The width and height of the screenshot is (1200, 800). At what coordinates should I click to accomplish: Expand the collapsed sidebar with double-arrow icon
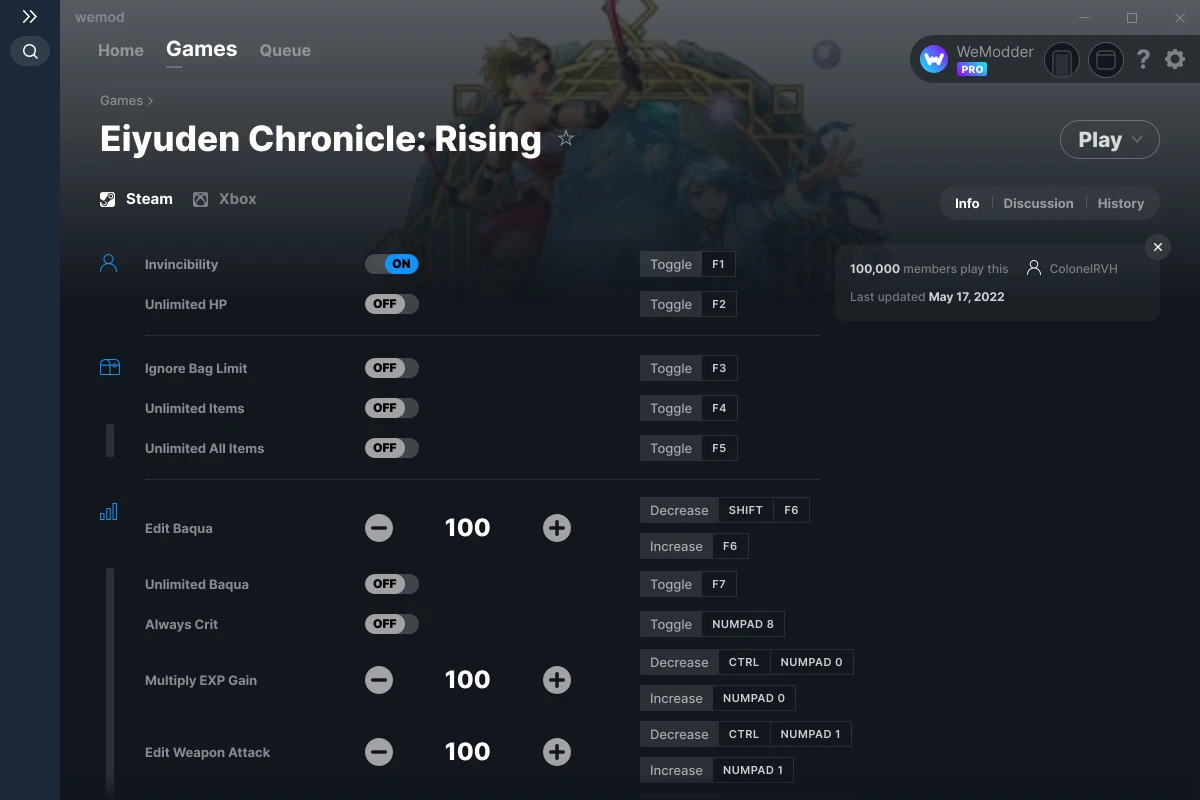click(29, 16)
